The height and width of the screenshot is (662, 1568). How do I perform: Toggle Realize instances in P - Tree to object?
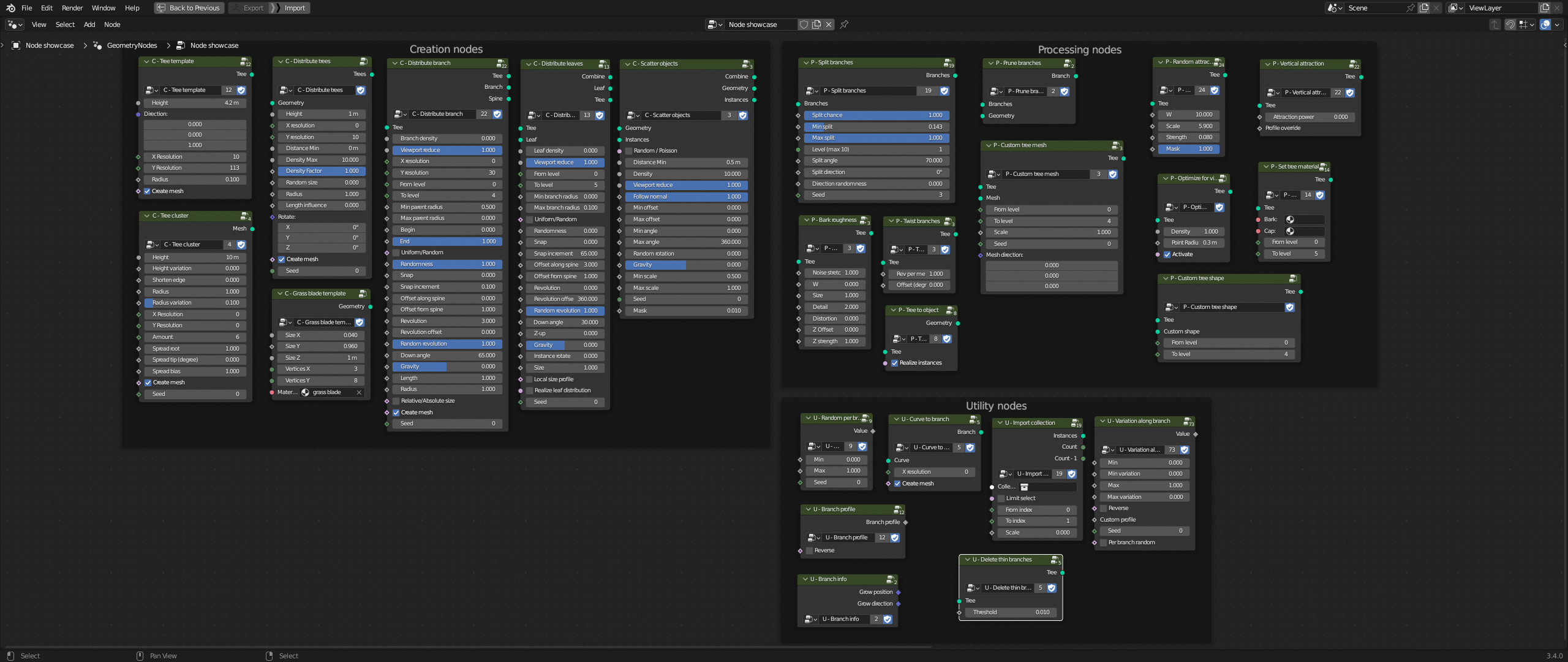point(895,363)
